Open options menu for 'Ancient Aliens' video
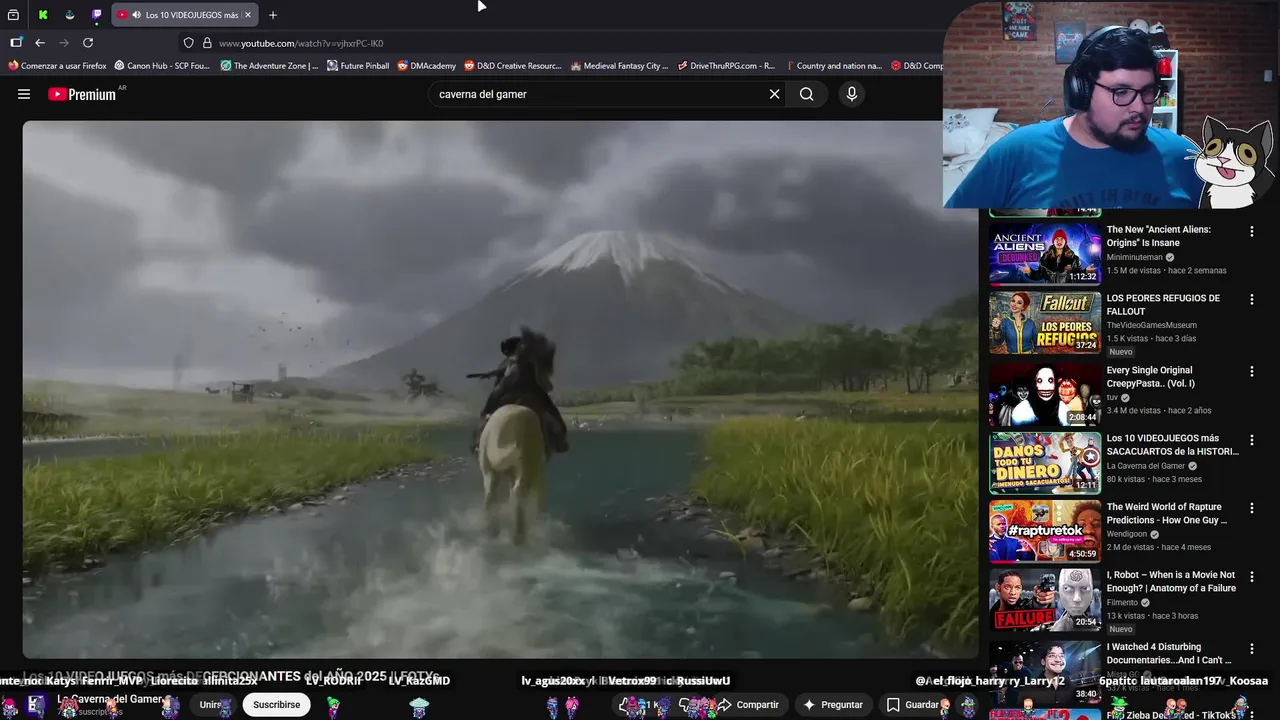Image resolution: width=1280 pixels, height=720 pixels. (x=1251, y=231)
